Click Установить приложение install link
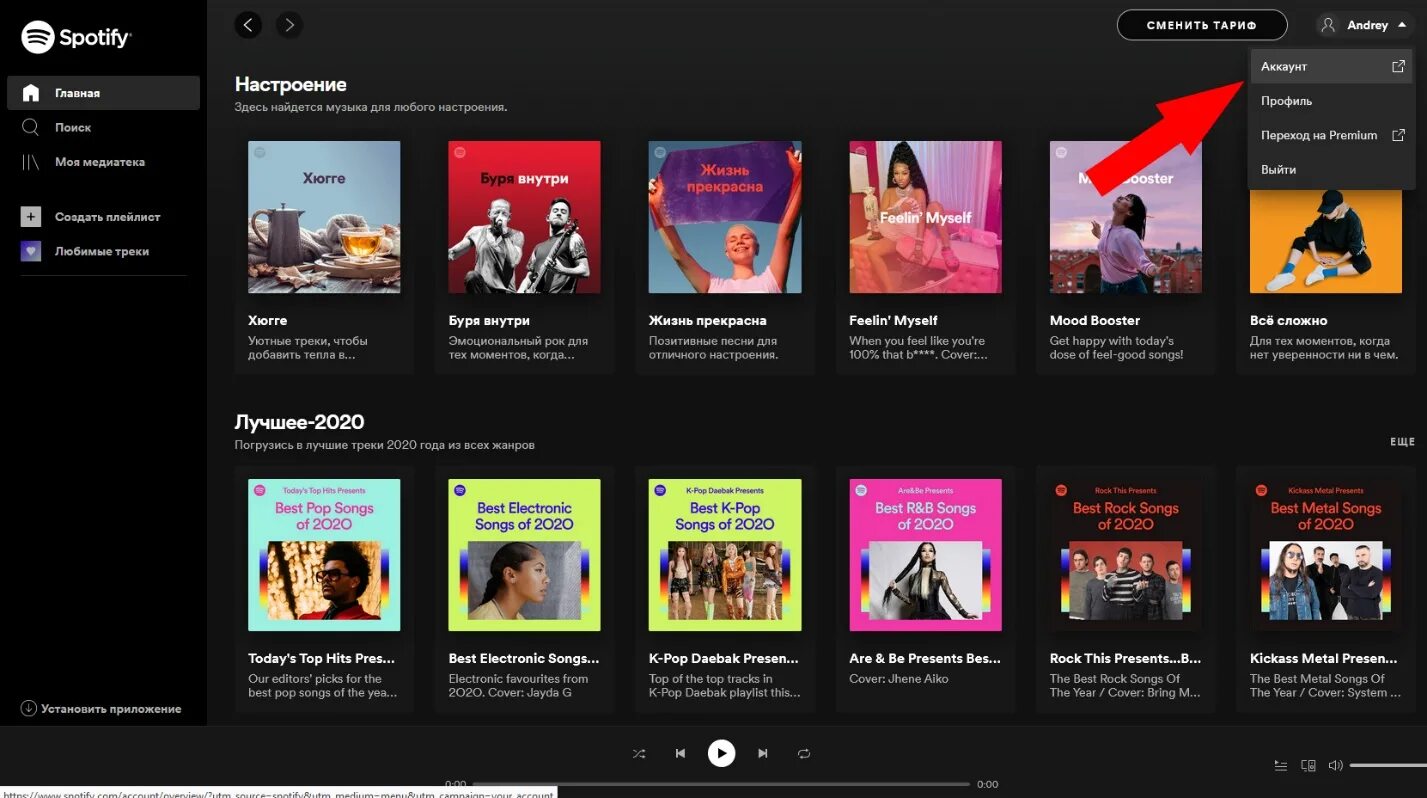The height and width of the screenshot is (798, 1427). (111, 708)
